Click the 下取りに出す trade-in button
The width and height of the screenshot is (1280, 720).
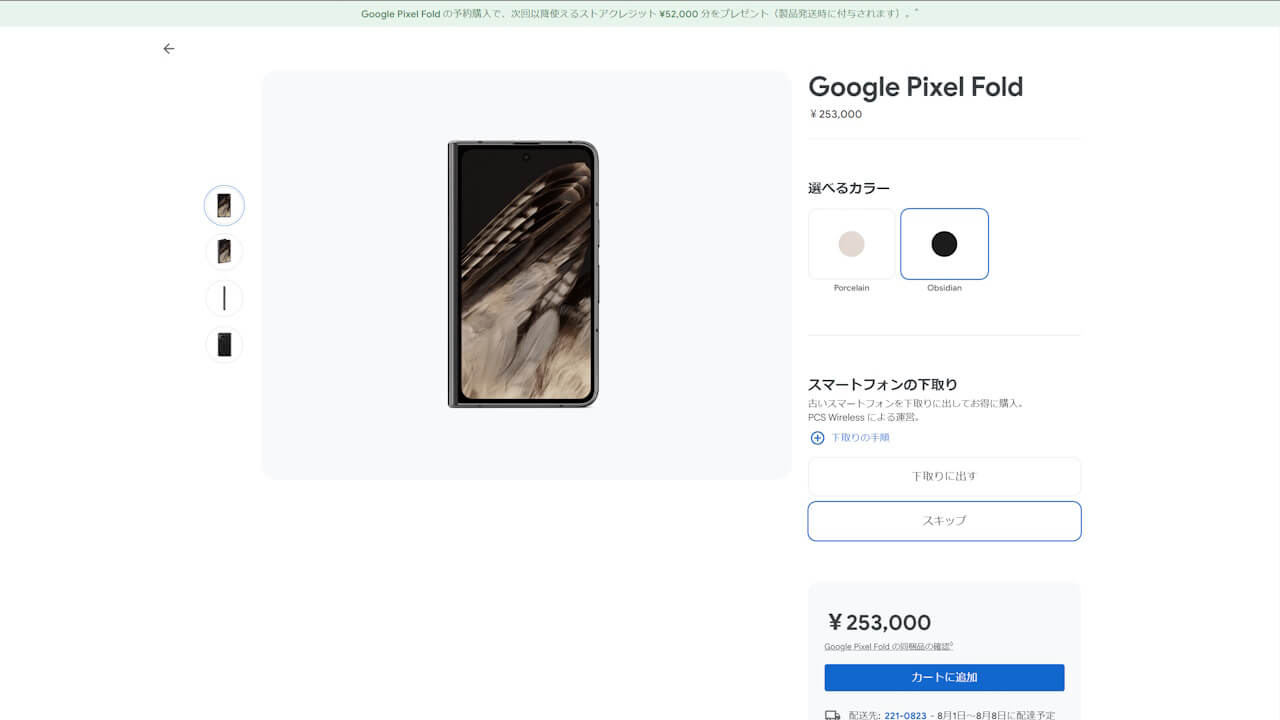pos(944,477)
